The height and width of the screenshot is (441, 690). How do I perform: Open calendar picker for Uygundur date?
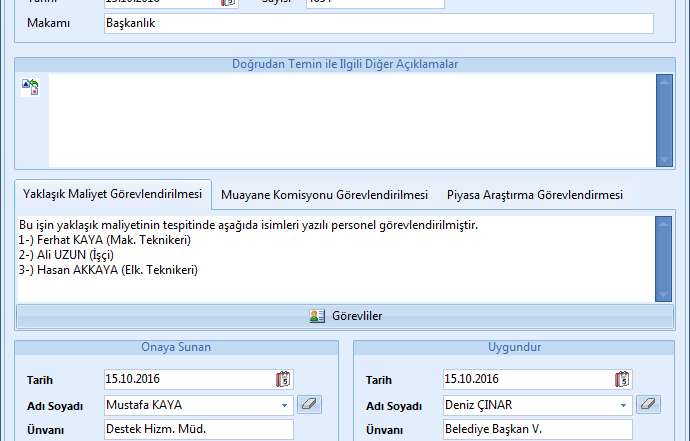tap(623, 379)
